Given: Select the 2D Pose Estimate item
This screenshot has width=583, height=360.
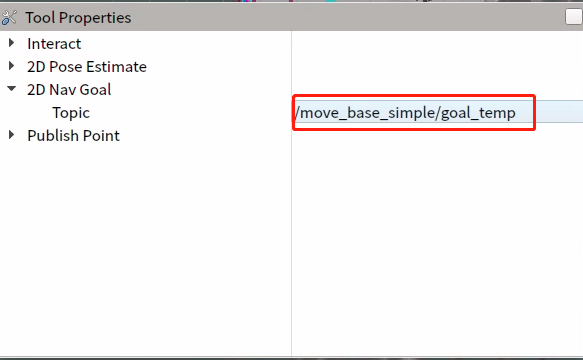Looking at the screenshot, I should [x=87, y=67].
